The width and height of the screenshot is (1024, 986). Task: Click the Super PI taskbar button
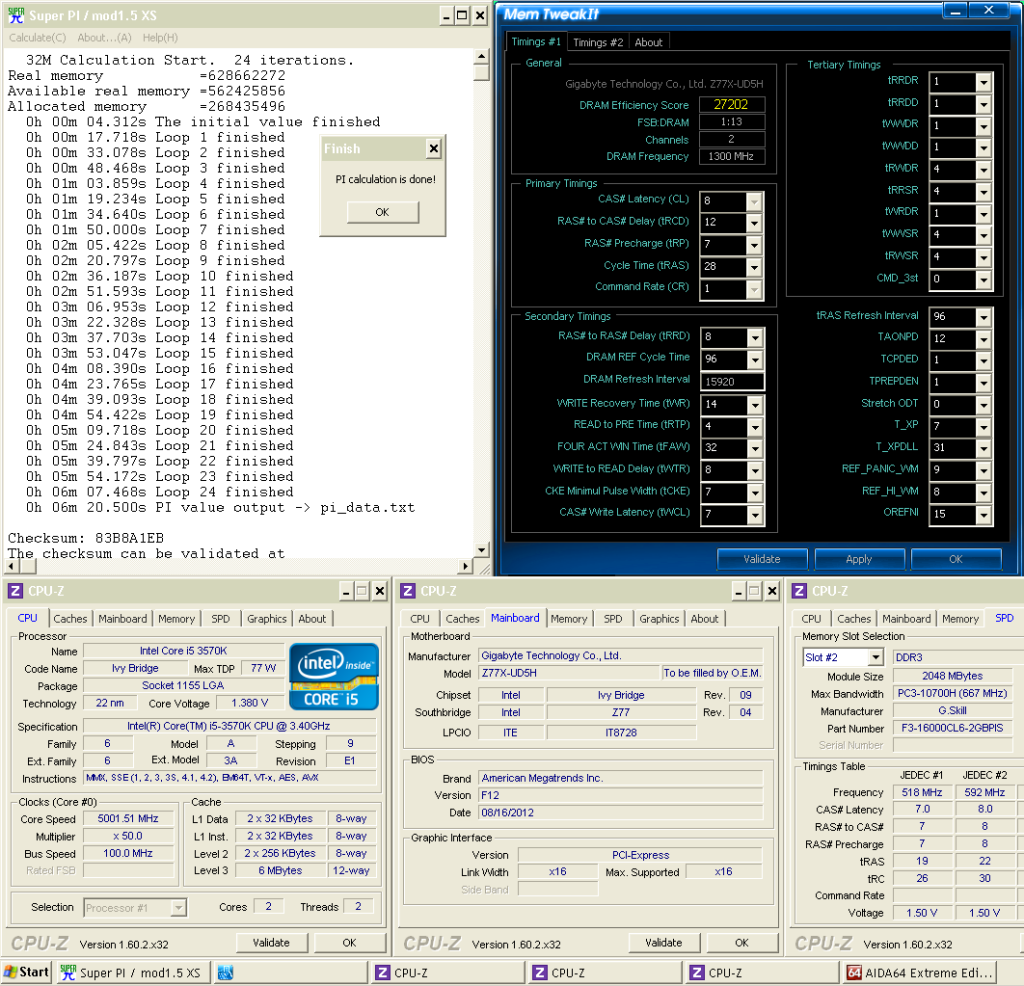point(131,972)
